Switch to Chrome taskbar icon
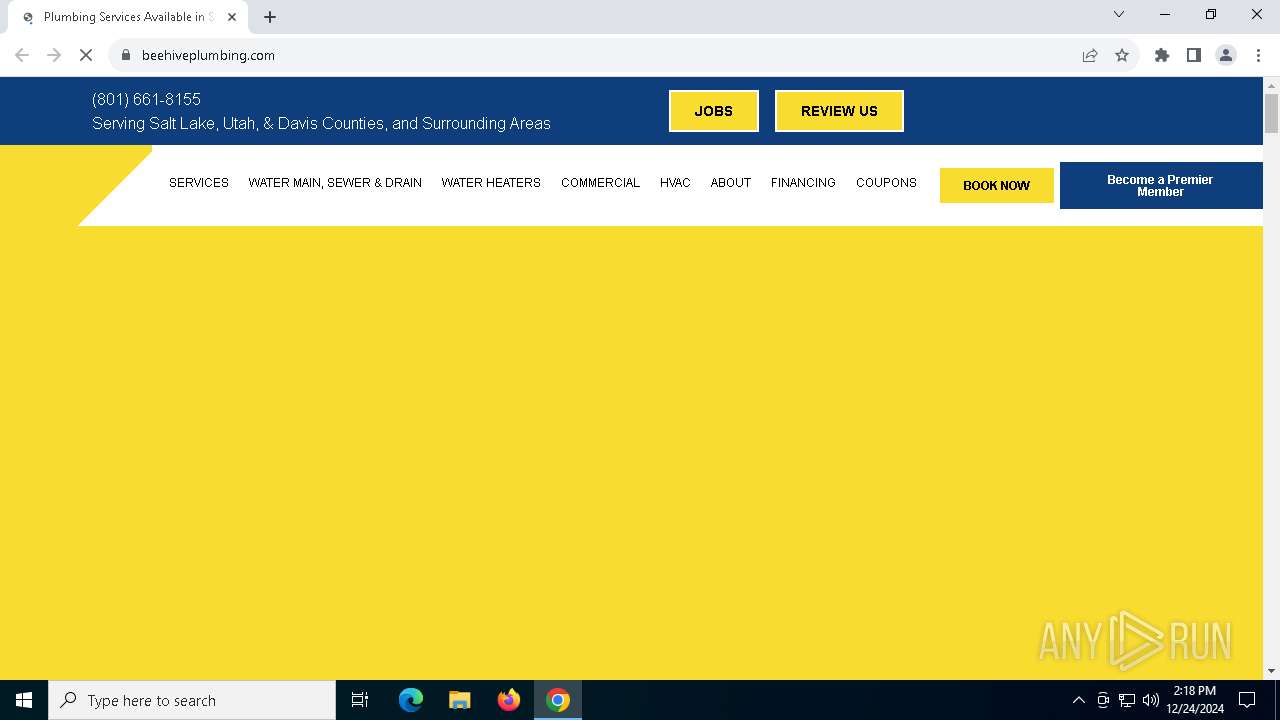1280x720 pixels. pyautogui.click(x=558, y=700)
